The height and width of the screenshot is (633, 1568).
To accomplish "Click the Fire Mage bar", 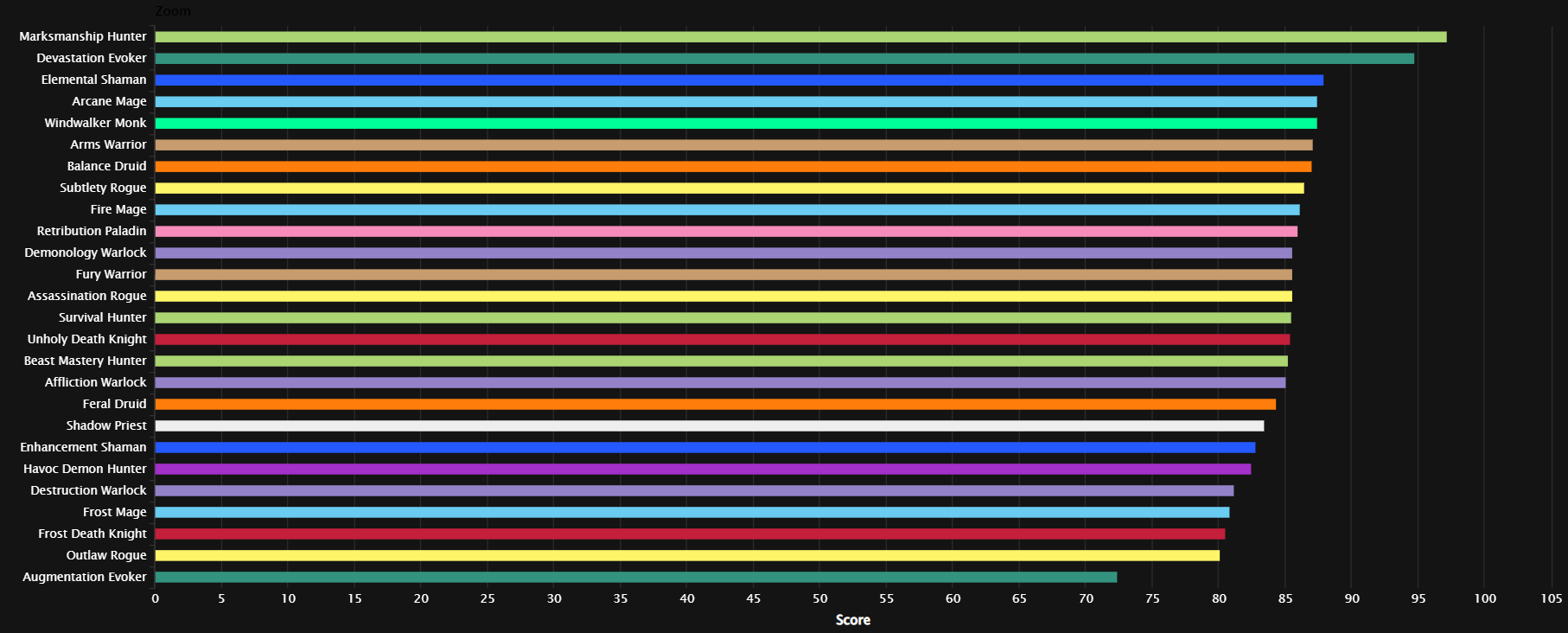I will pos(728,209).
